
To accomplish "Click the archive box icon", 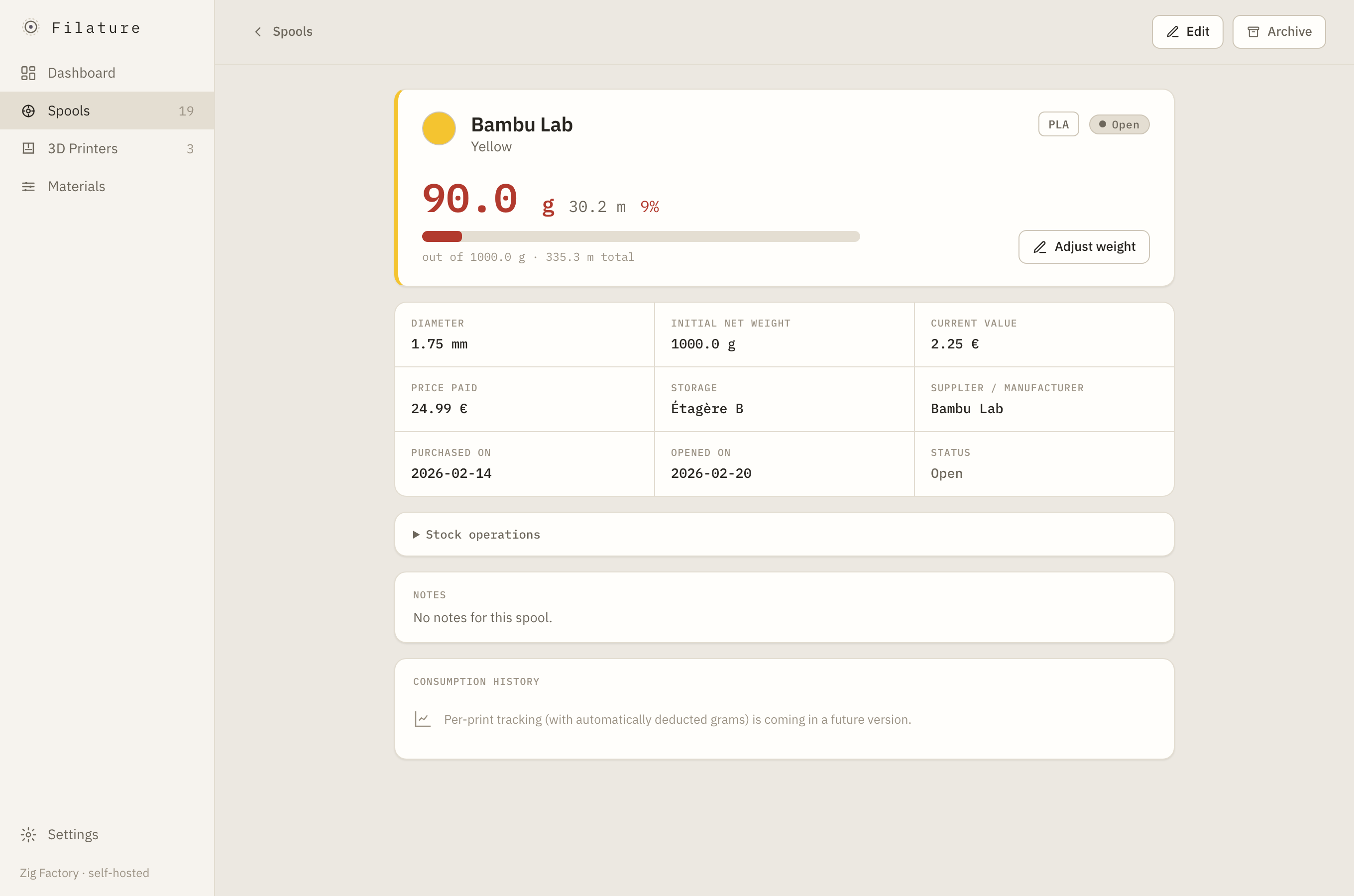I will tap(1253, 32).
